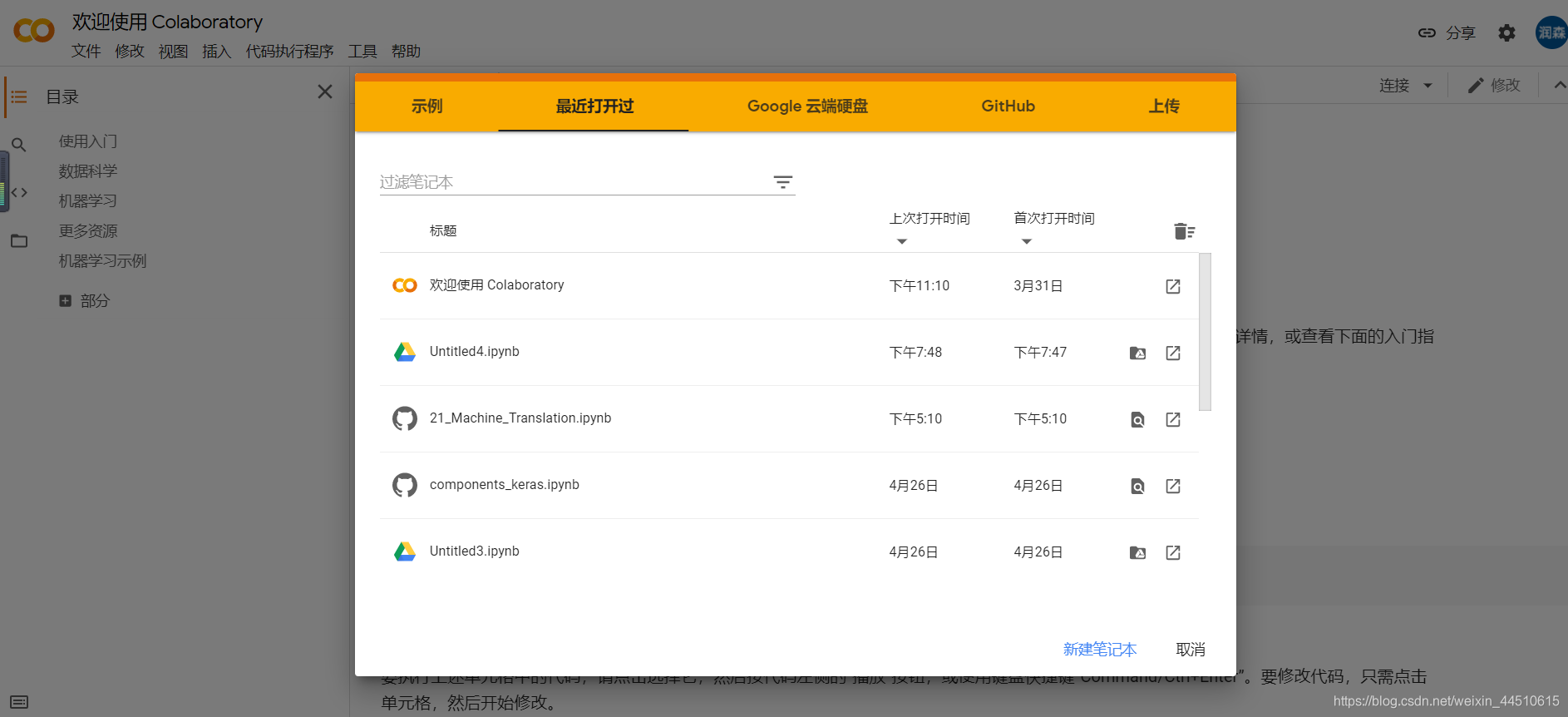
Task: Click the 新建笔记本 button
Action: (1100, 649)
